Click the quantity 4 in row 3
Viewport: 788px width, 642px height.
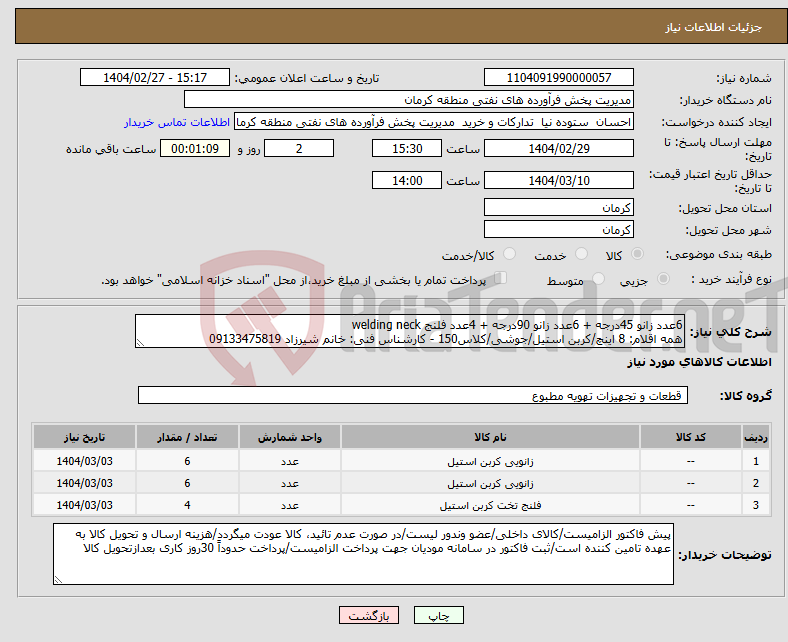pyautogui.click(x=187, y=505)
